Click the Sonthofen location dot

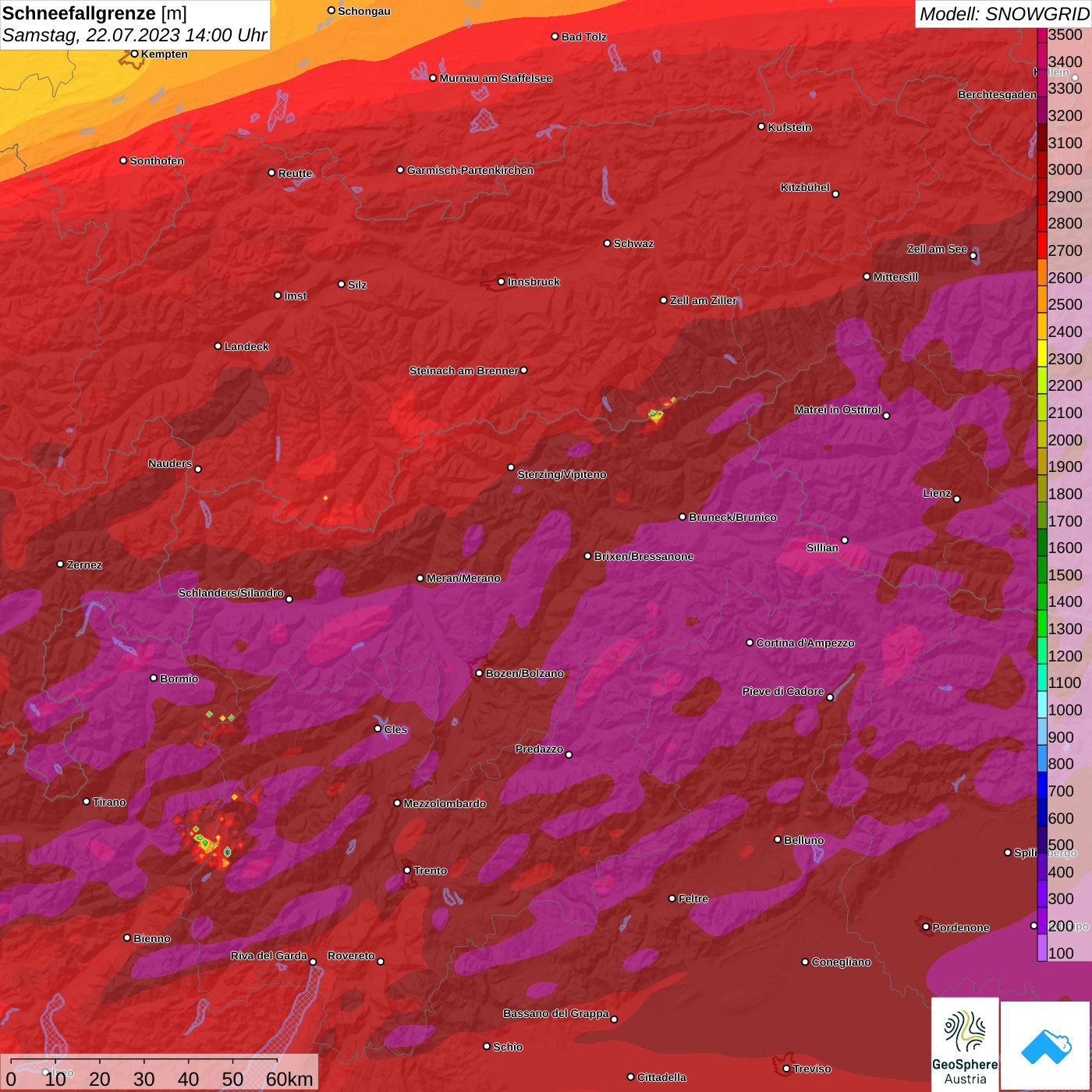click(123, 160)
